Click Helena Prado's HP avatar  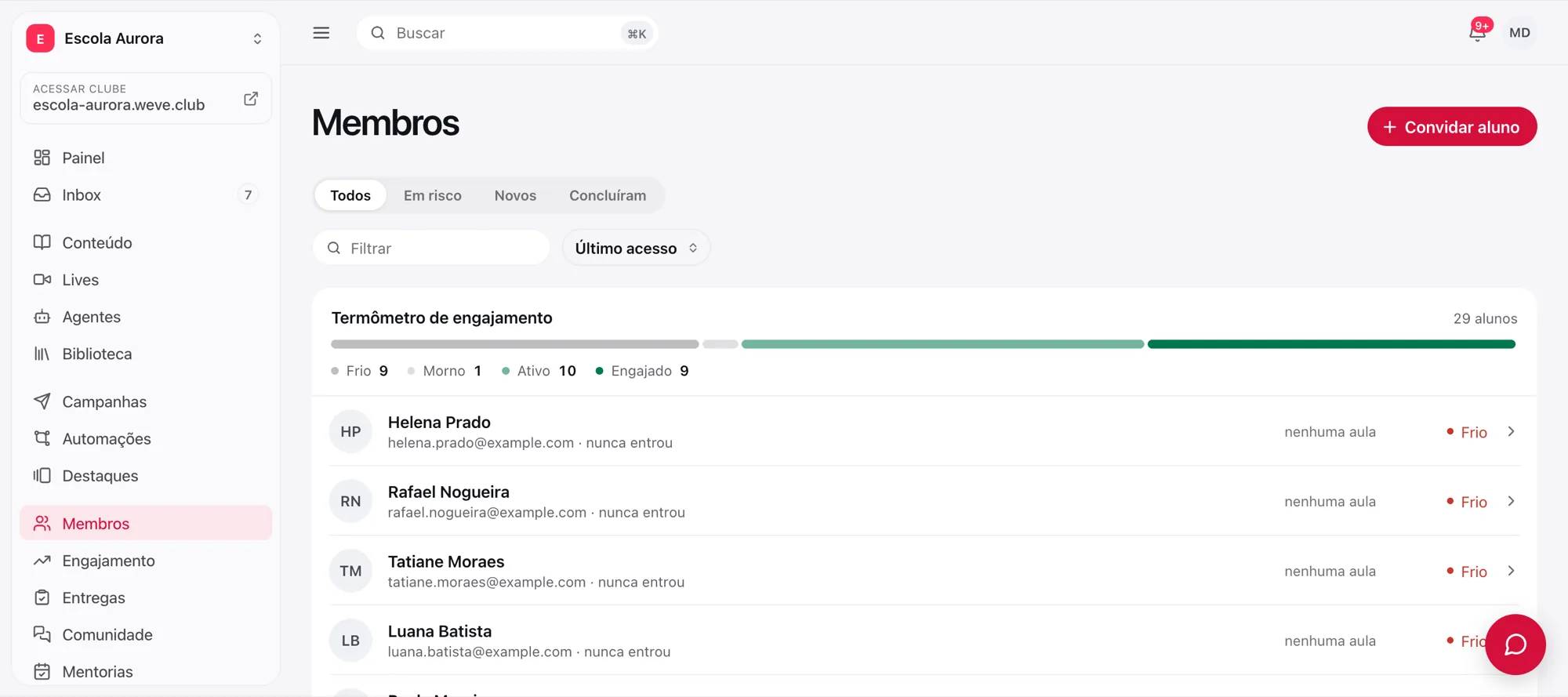(x=350, y=431)
